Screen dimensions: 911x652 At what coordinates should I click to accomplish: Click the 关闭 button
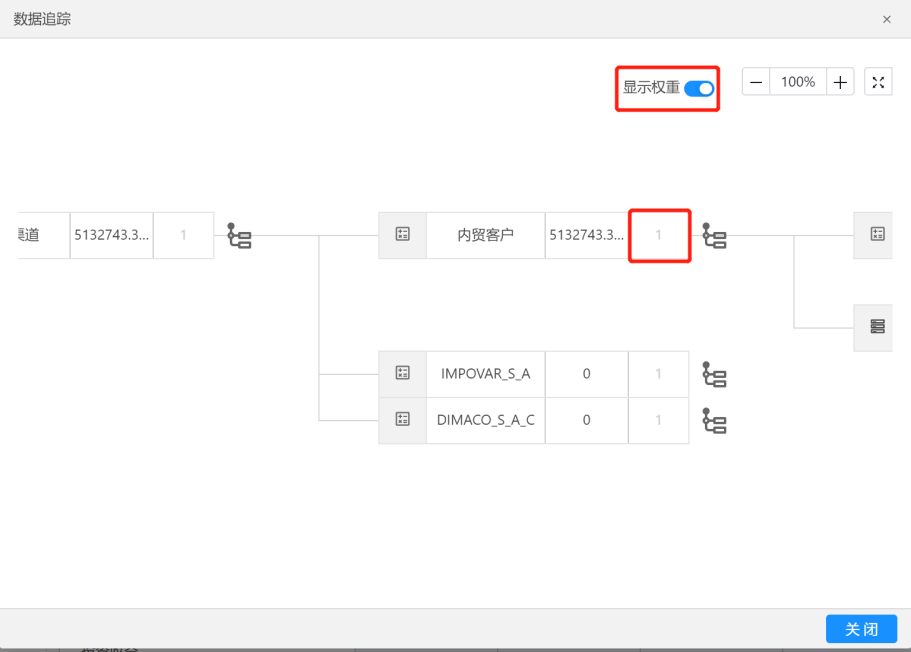coord(861,629)
